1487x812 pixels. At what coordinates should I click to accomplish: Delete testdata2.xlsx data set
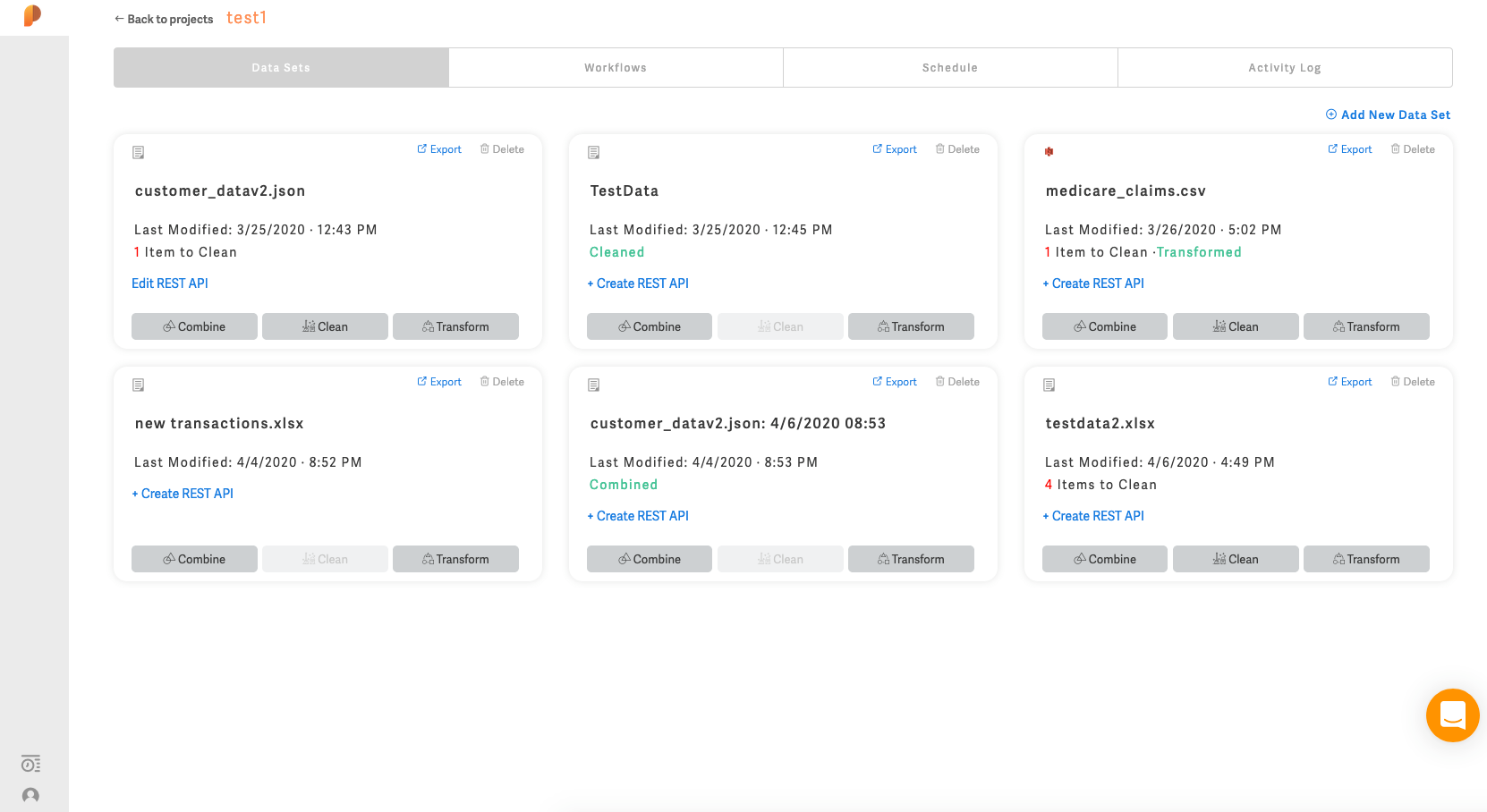(x=1413, y=382)
